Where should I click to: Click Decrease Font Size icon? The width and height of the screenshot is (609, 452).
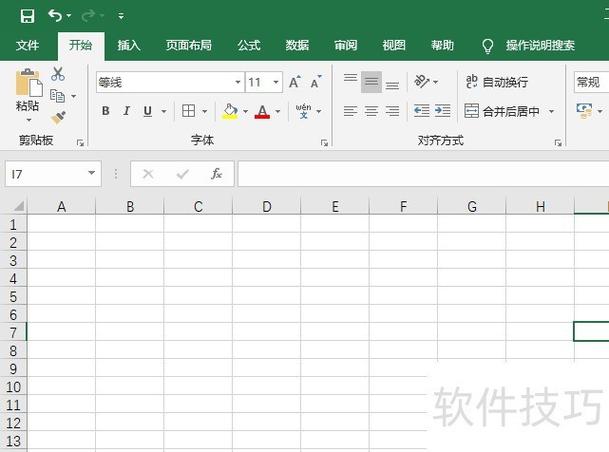(x=316, y=82)
